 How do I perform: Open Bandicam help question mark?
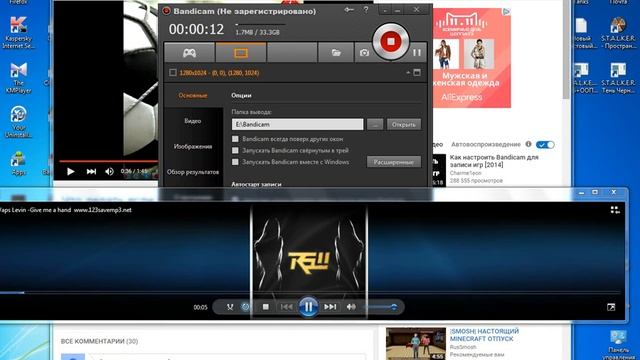(x=366, y=10)
